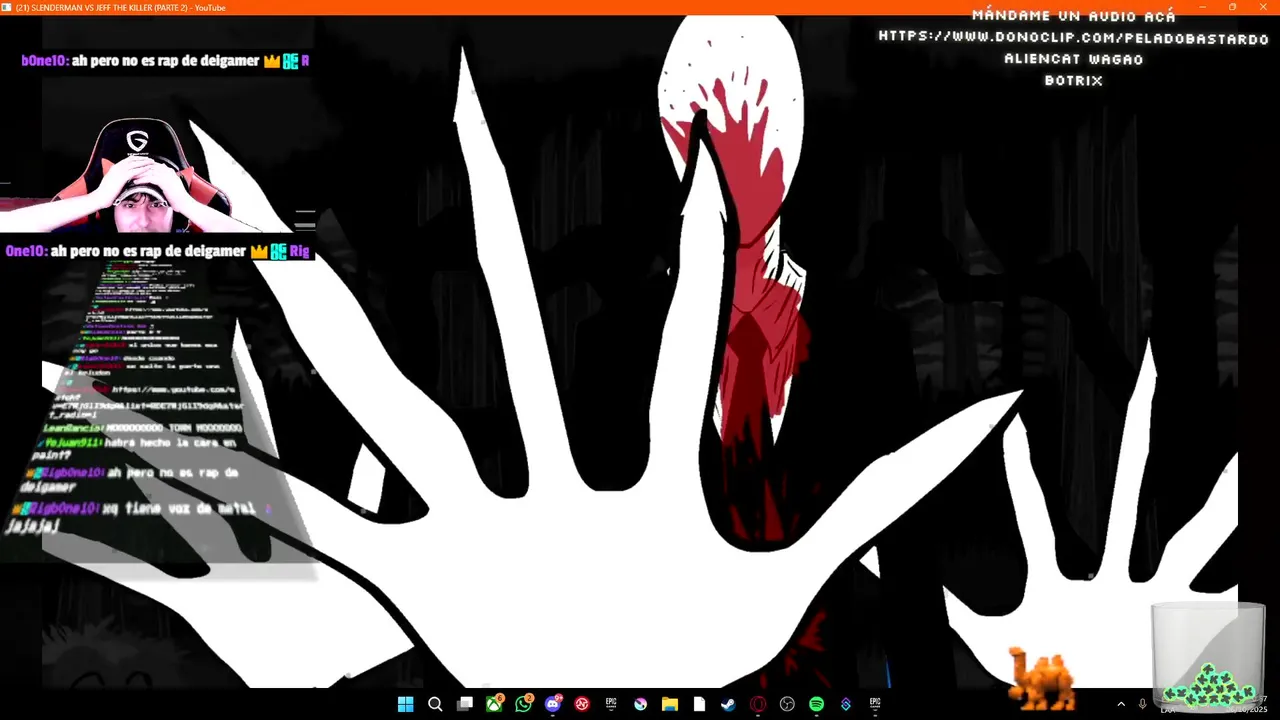Maximize or restore the browser window
Image resolution: width=1280 pixels, height=720 pixels.
pos(1233,7)
